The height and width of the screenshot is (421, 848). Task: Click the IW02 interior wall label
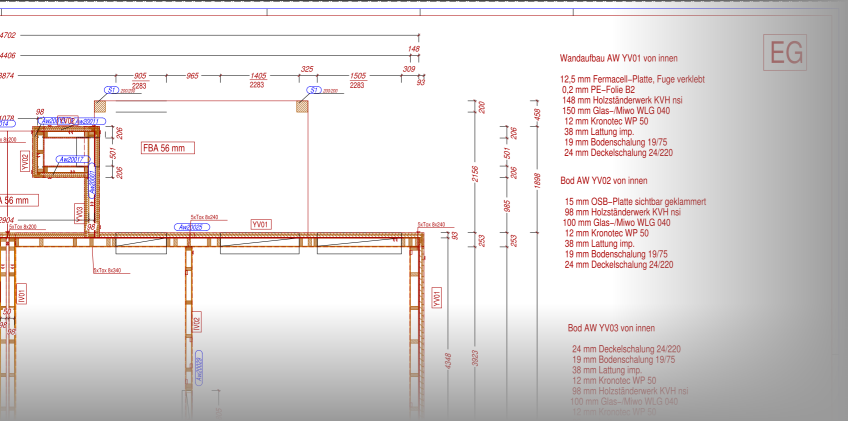[x=197, y=321]
